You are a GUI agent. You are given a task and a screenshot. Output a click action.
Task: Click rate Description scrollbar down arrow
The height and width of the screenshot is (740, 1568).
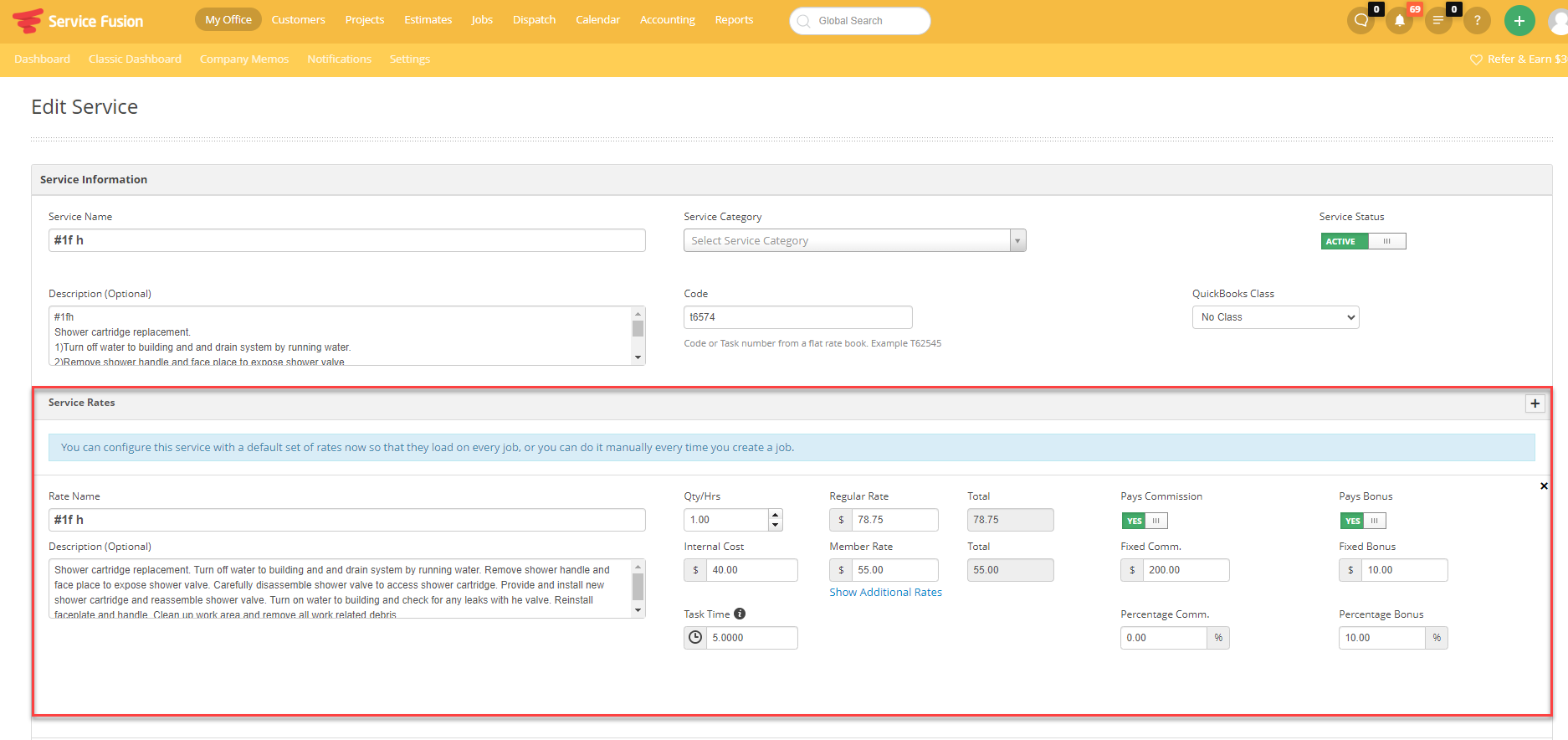coord(638,611)
